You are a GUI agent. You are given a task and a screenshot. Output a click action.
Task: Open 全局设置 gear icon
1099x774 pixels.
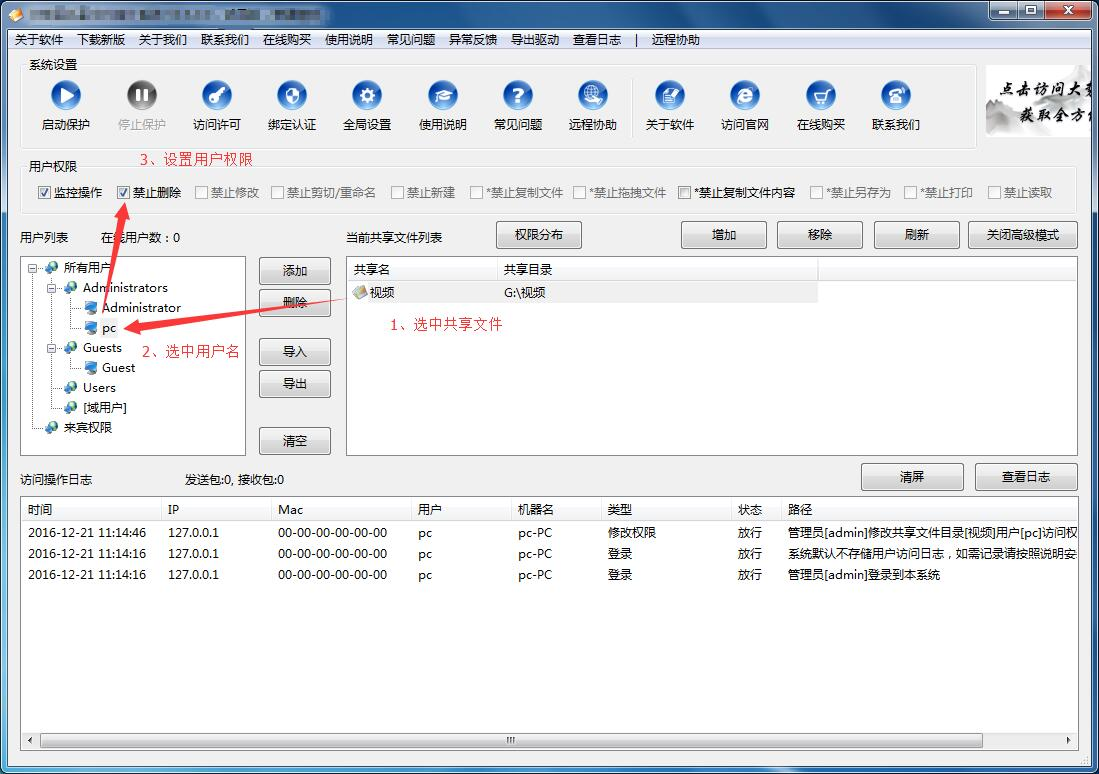(367, 96)
